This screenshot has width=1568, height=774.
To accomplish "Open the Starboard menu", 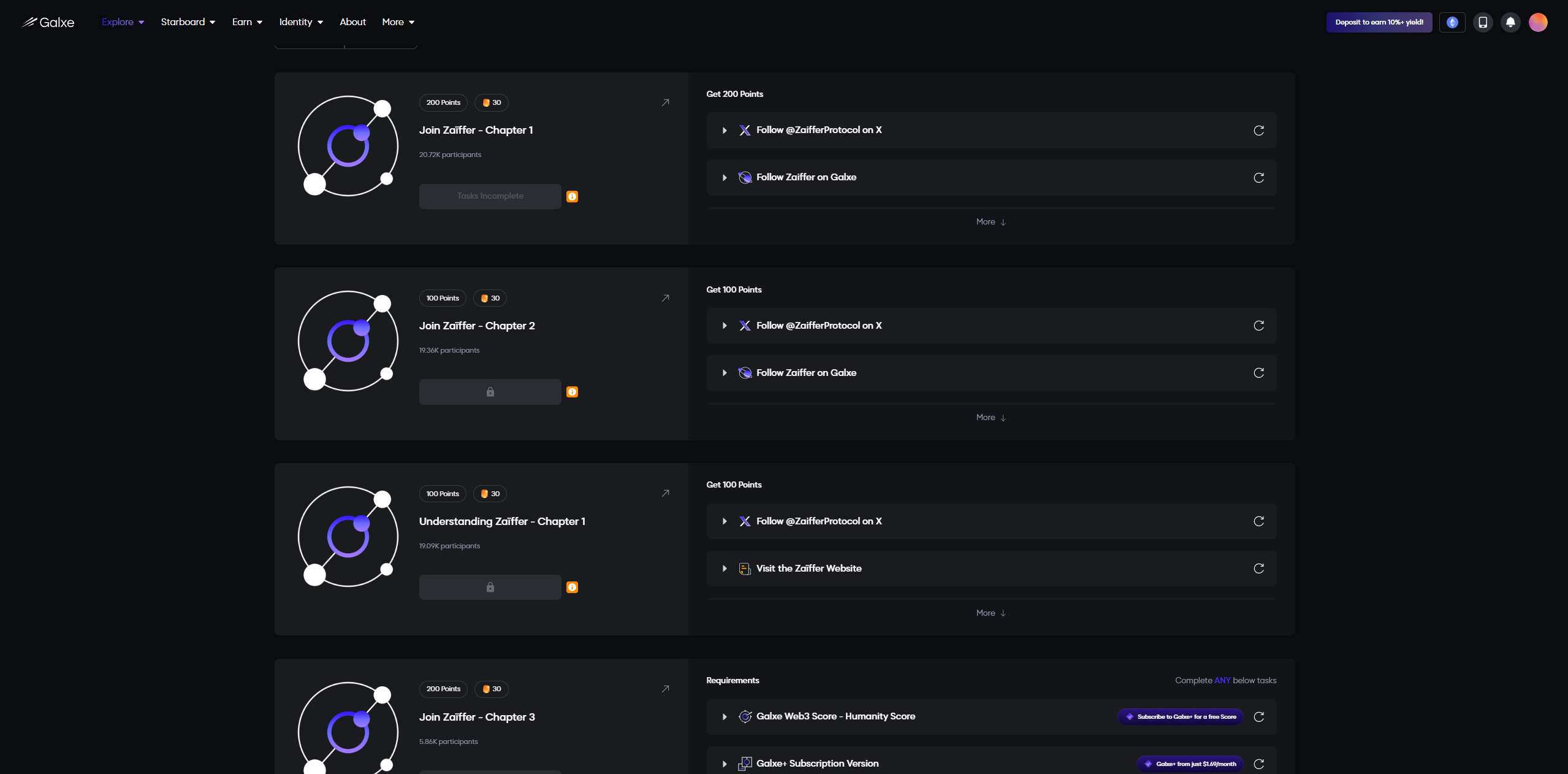I will [x=188, y=22].
